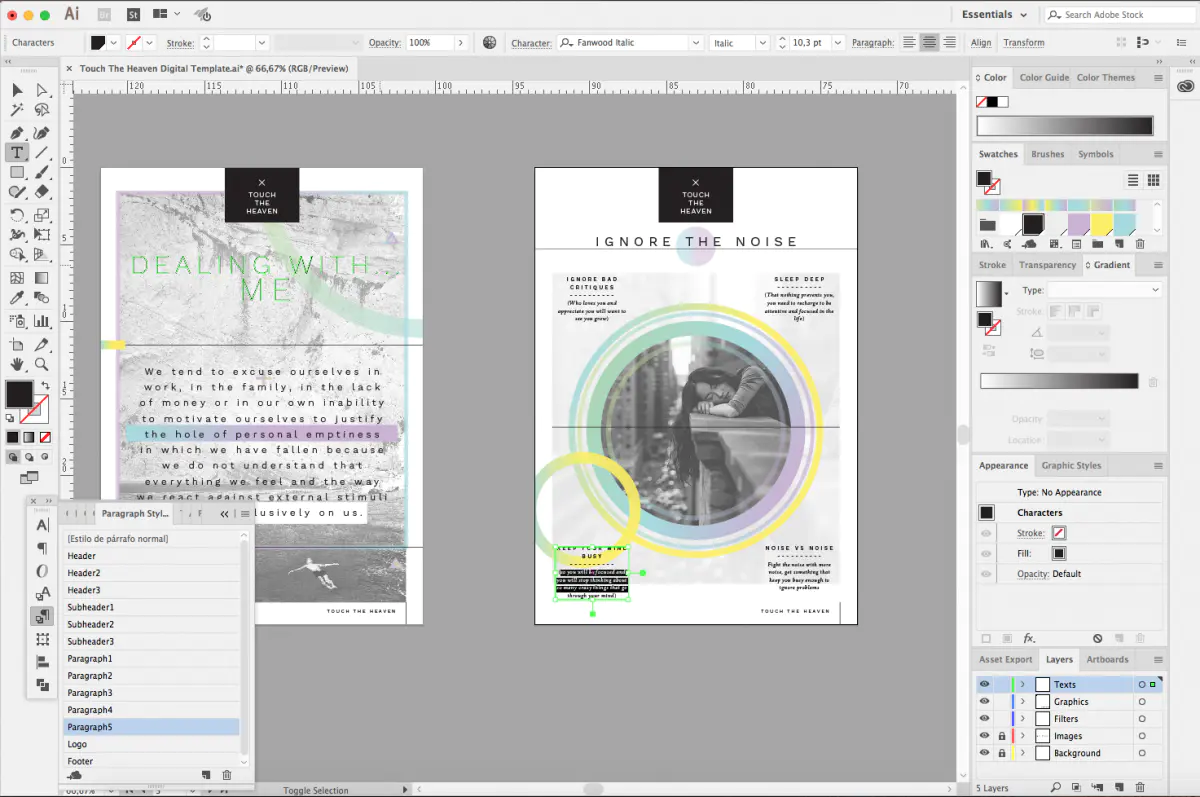Viewport: 1200px width, 797px height.
Task: Hide the Filters layer
Action: pyautogui.click(x=984, y=719)
